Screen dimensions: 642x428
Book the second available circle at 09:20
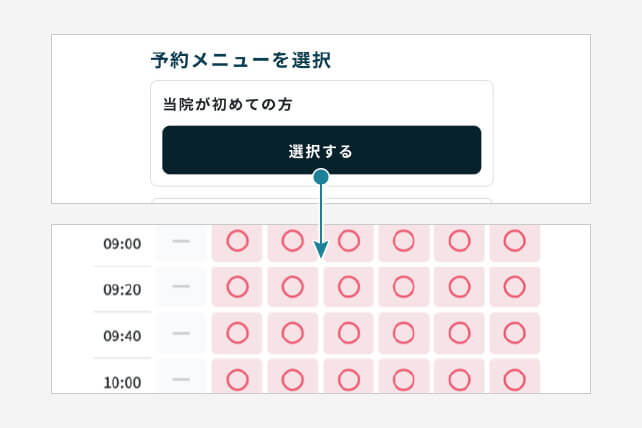point(292,287)
